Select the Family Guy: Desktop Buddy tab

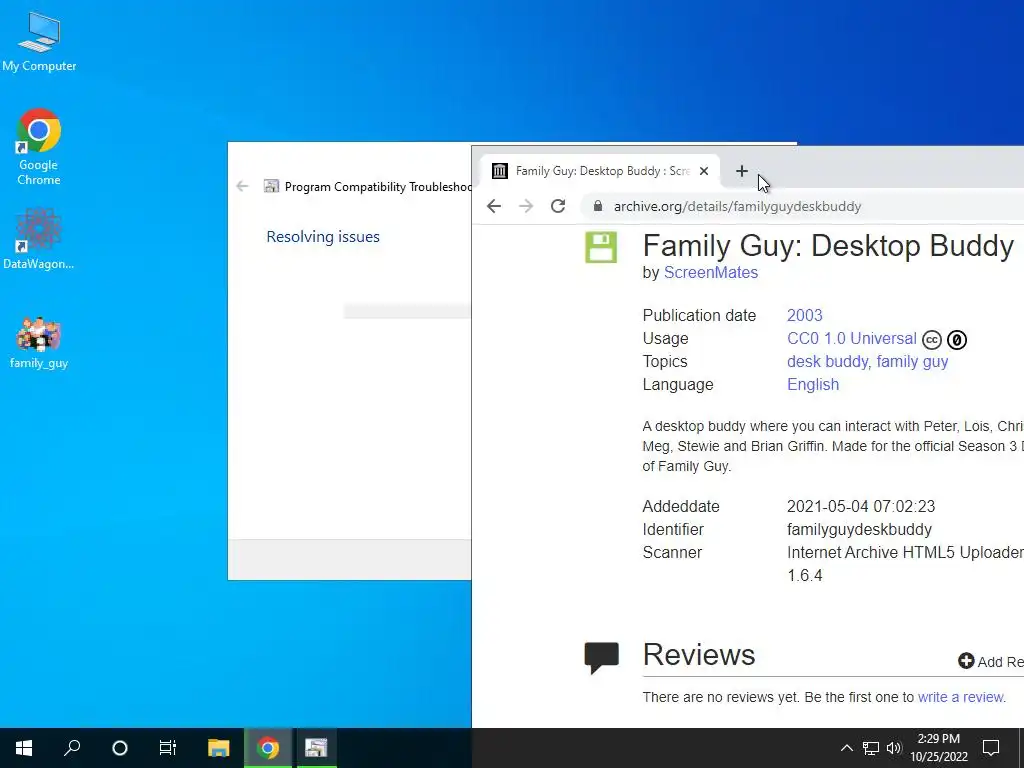pyautogui.click(x=600, y=171)
